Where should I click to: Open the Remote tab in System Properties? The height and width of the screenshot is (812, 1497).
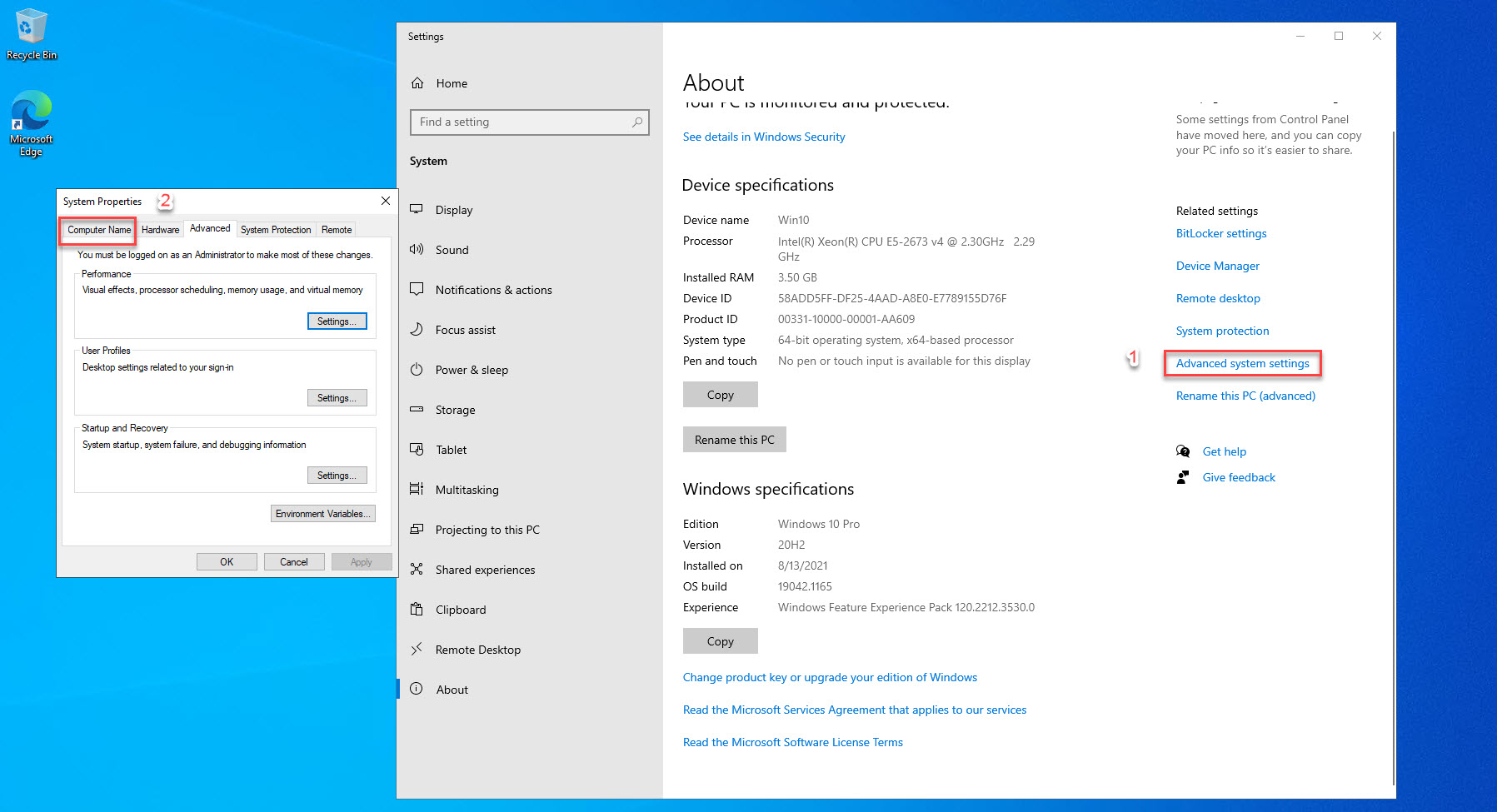(x=336, y=229)
